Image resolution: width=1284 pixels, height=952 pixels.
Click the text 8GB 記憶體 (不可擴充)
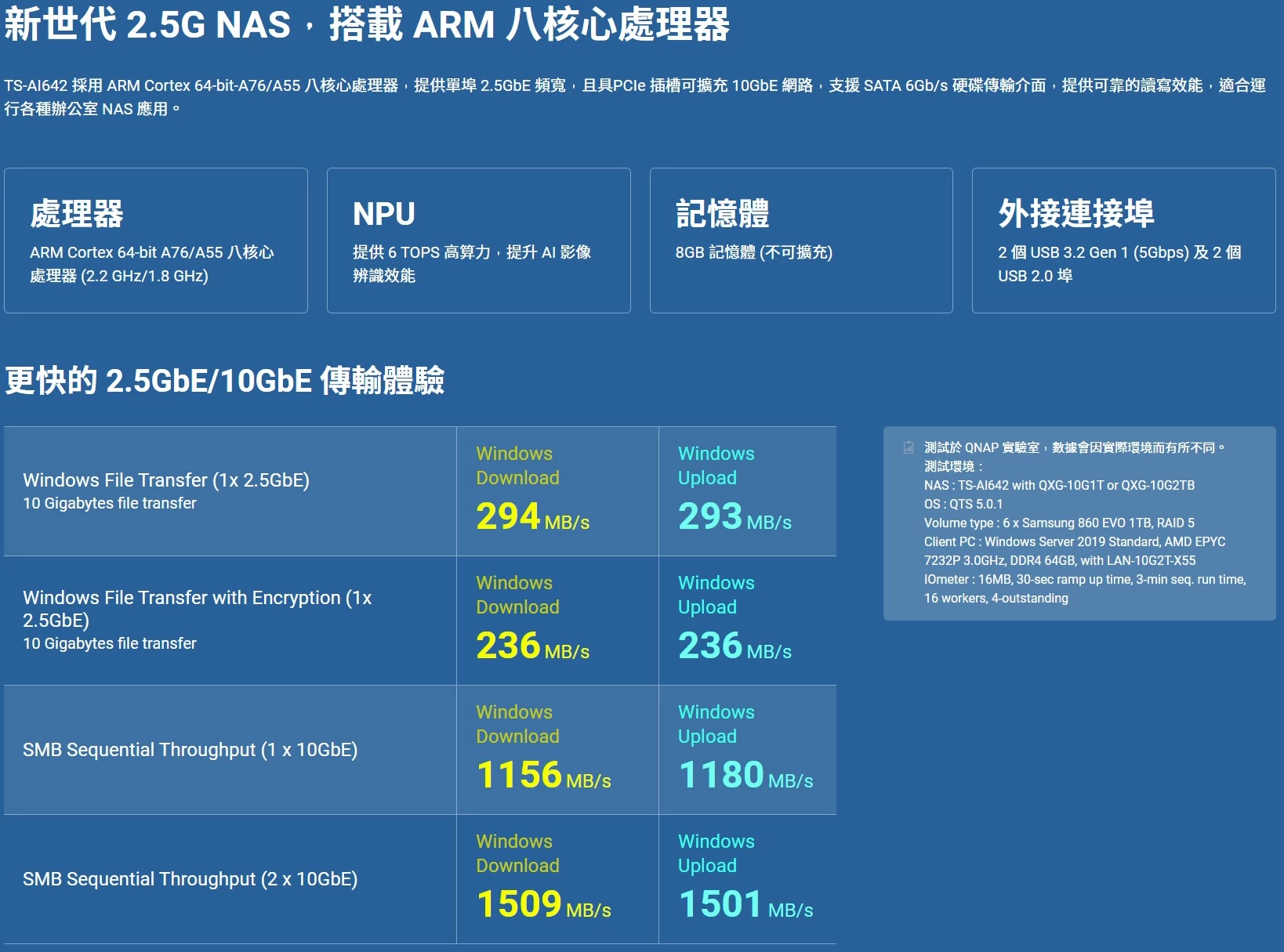pyautogui.click(x=754, y=252)
